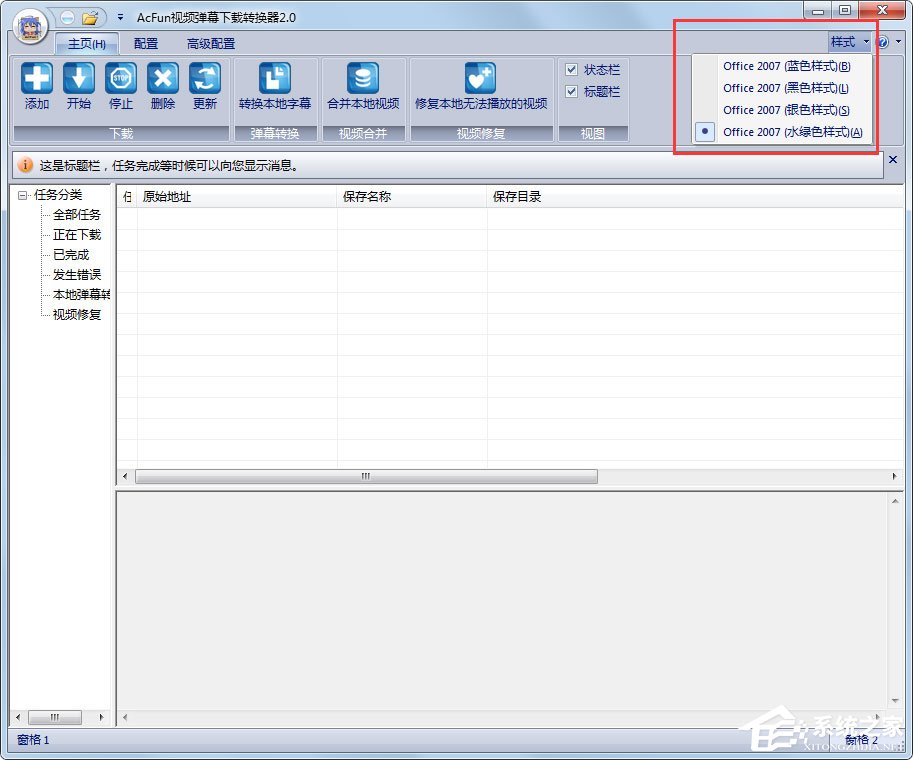Select 视频修复 in the task tree

[x=77, y=314]
